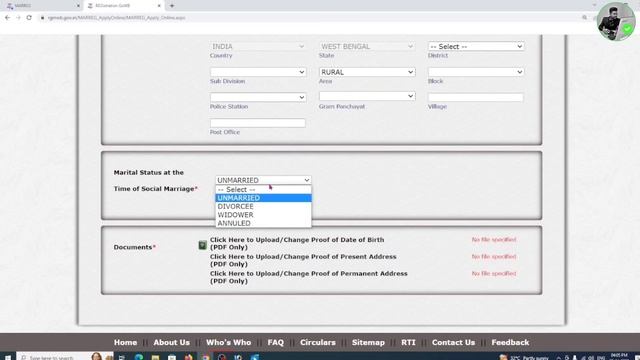Open Task View on the taskbar
640x360 pixels.
pyautogui.click(x=122, y=357)
